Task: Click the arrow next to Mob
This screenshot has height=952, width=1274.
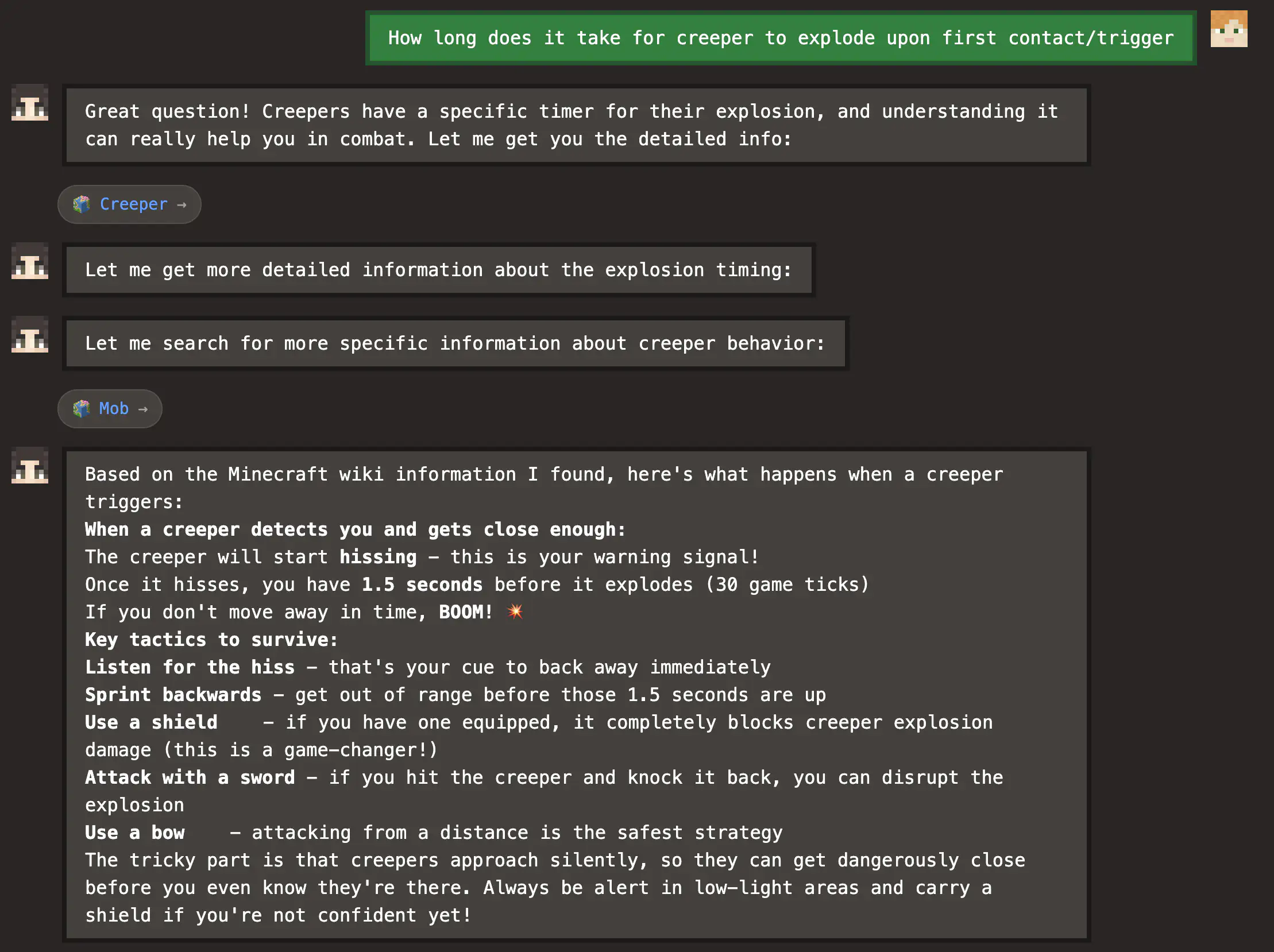Action: point(144,409)
